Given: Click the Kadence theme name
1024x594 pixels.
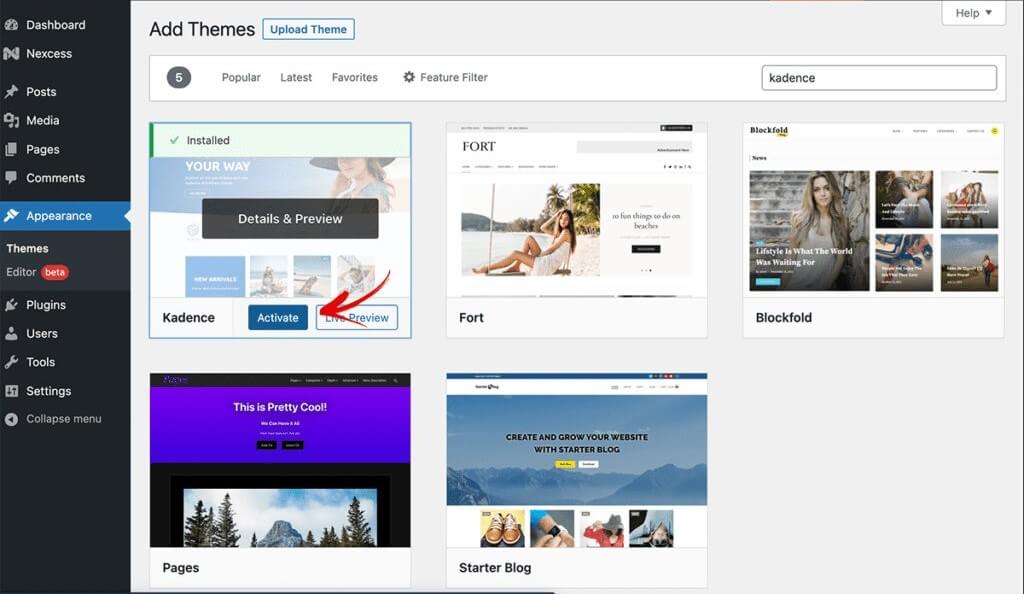Looking at the screenshot, I should [x=189, y=318].
